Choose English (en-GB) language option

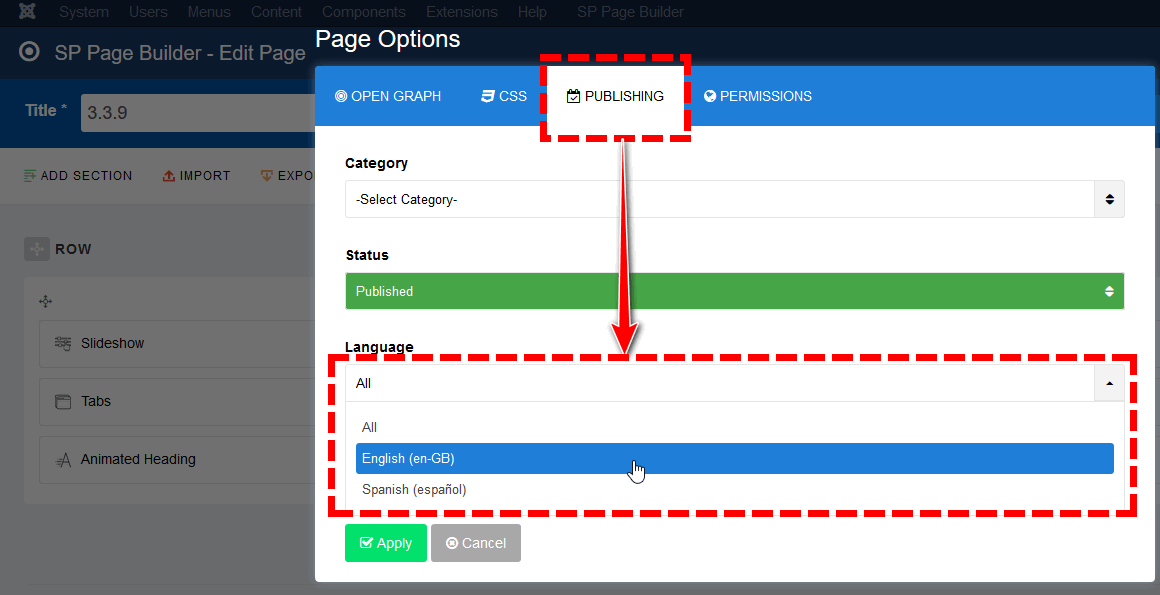click(x=735, y=458)
